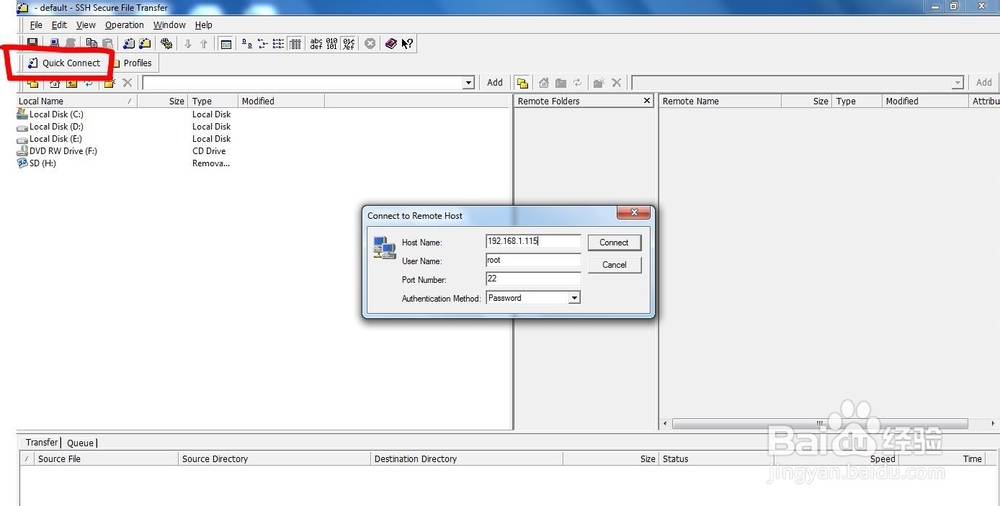1000x506 pixels.
Task: Click the remote Delete X icon
Action: point(617,83)
